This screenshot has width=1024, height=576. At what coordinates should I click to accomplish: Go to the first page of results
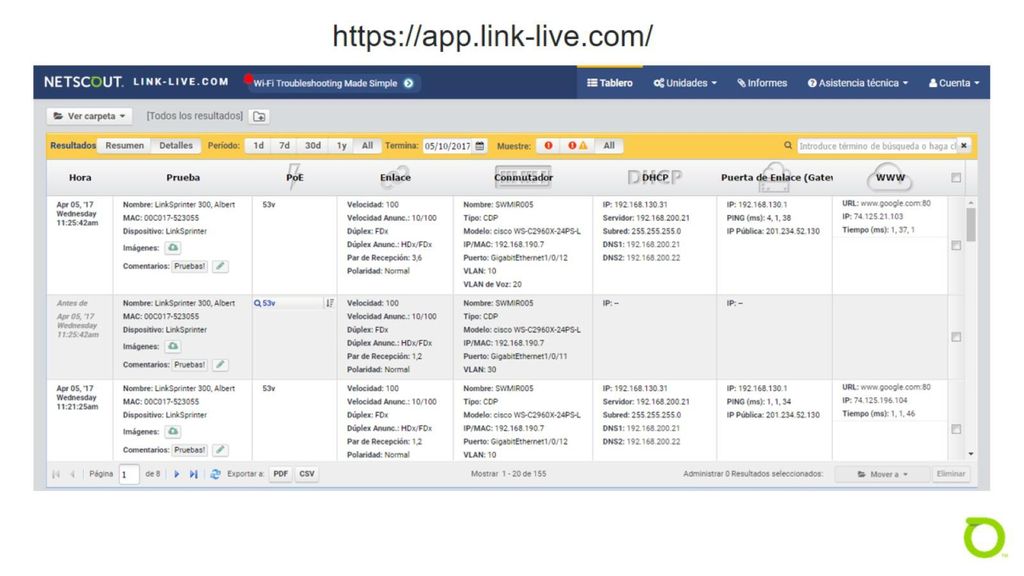pyautogui.click(x=56, y=474)
